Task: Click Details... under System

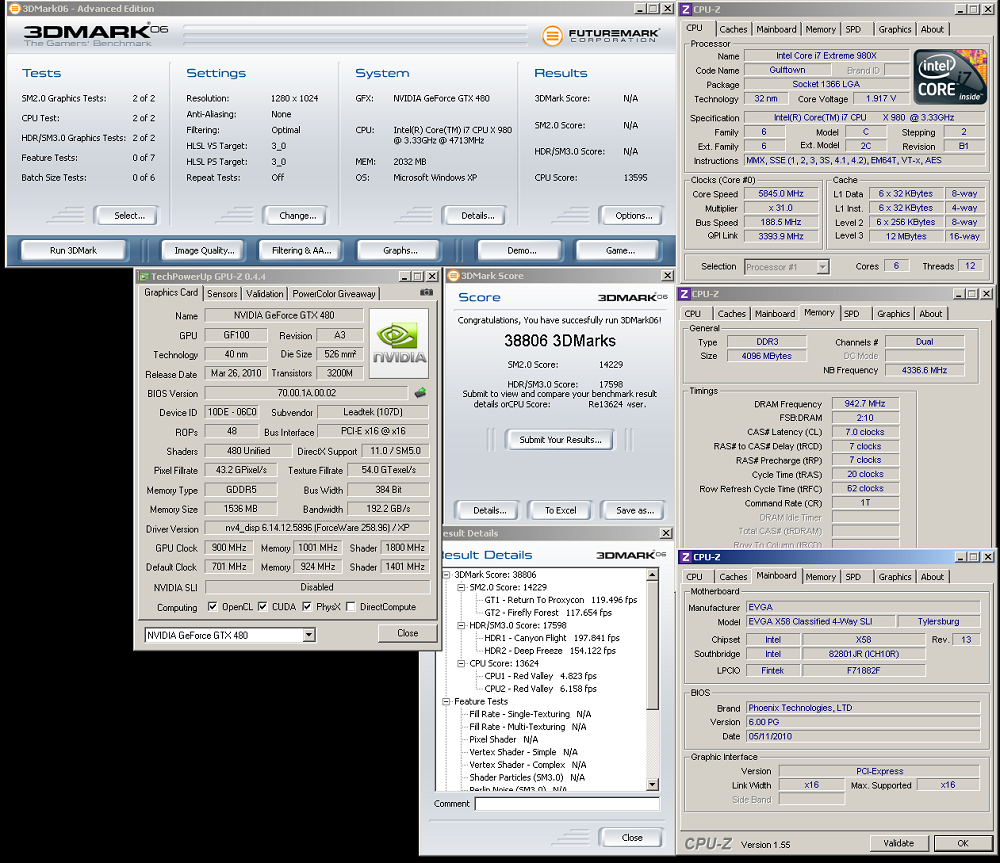Action: (477, 216)
